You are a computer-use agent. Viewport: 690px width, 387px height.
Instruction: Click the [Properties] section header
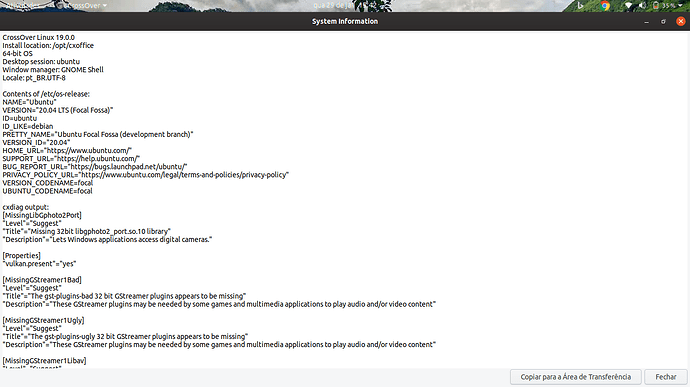click(x=22, y=256)
